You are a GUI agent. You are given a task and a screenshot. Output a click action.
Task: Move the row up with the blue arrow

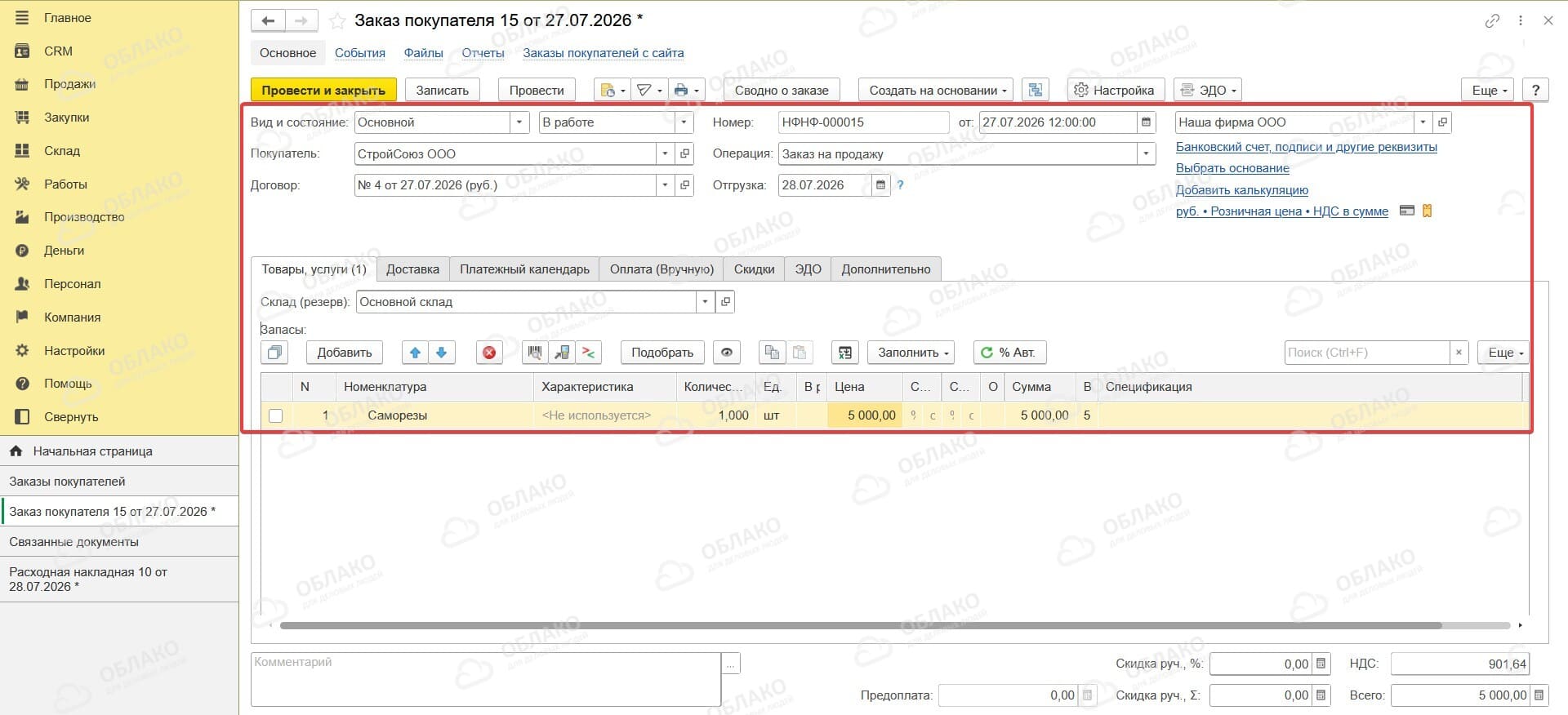point(415,353)
